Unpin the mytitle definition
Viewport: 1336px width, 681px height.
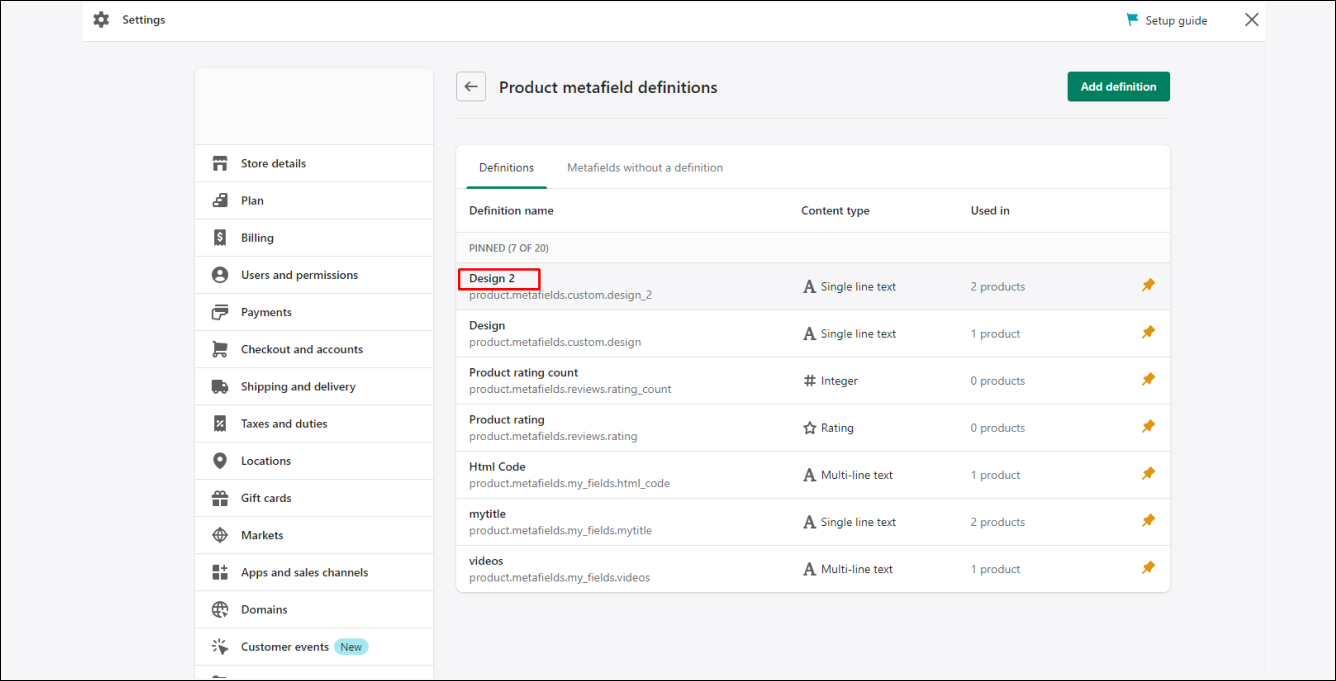[x=1148, y=521]
